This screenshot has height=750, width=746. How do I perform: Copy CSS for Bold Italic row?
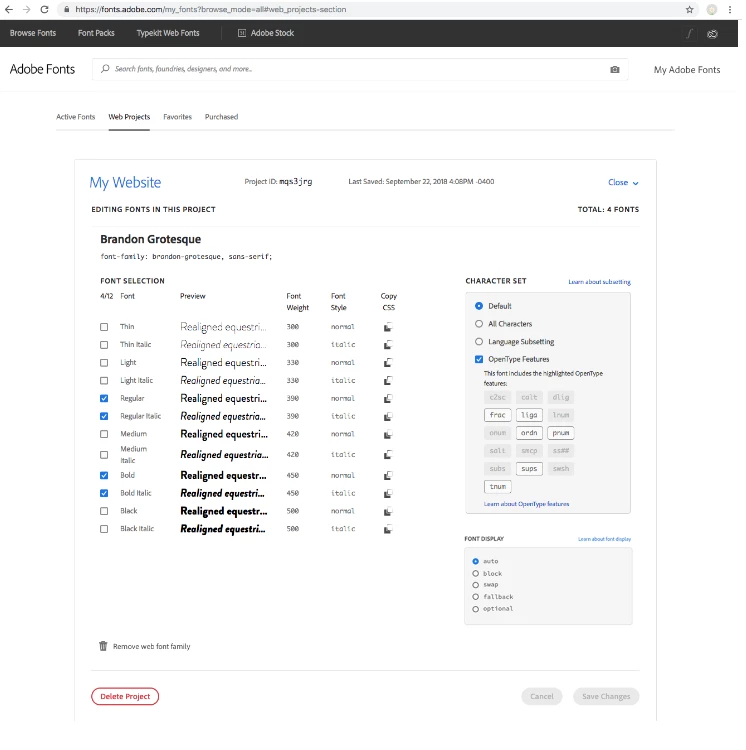click(388, 494)
